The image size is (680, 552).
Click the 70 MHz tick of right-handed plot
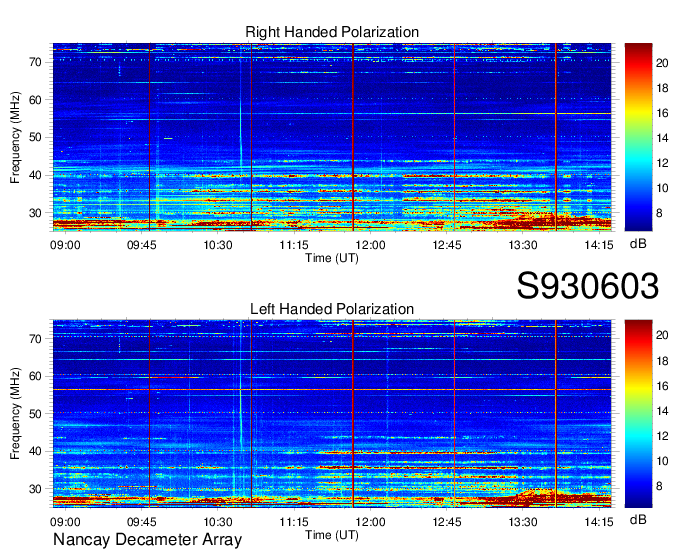coord(36,62)
